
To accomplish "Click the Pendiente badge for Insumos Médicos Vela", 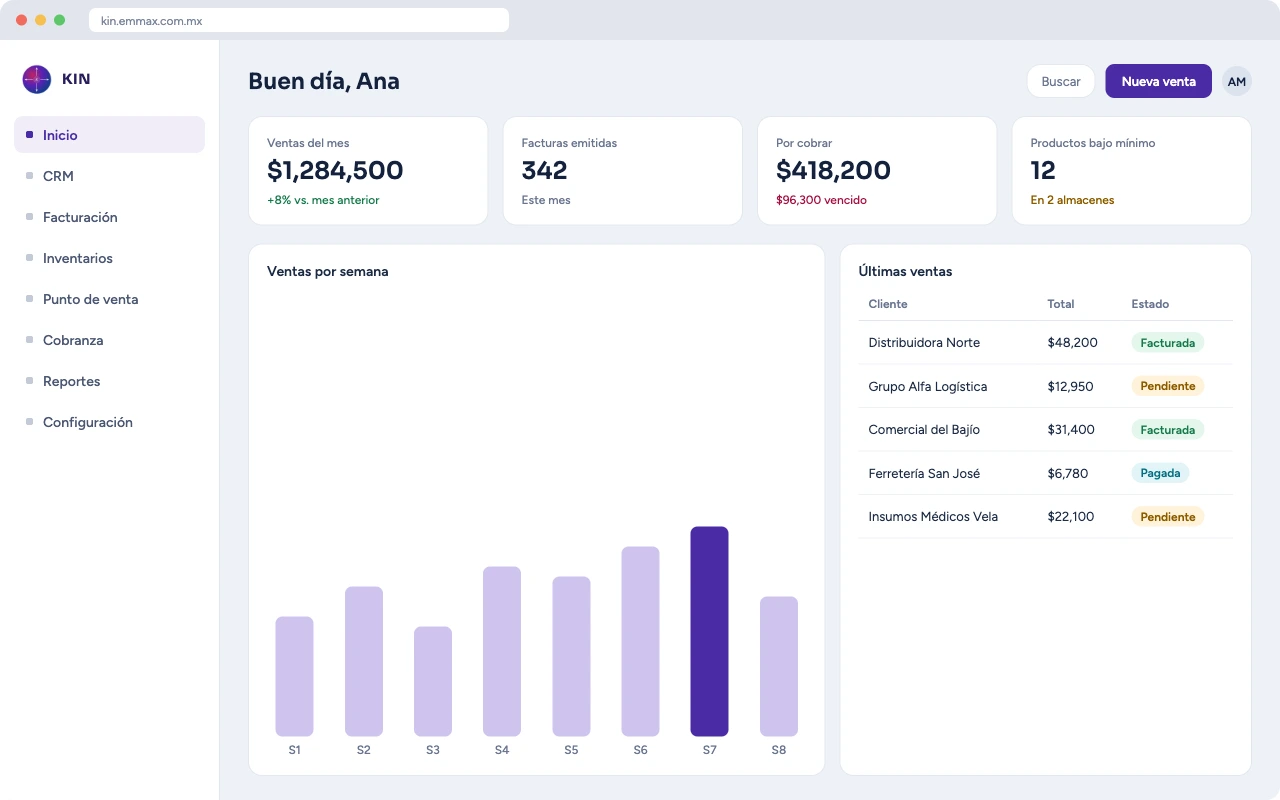I will (x=1167, y=517).
